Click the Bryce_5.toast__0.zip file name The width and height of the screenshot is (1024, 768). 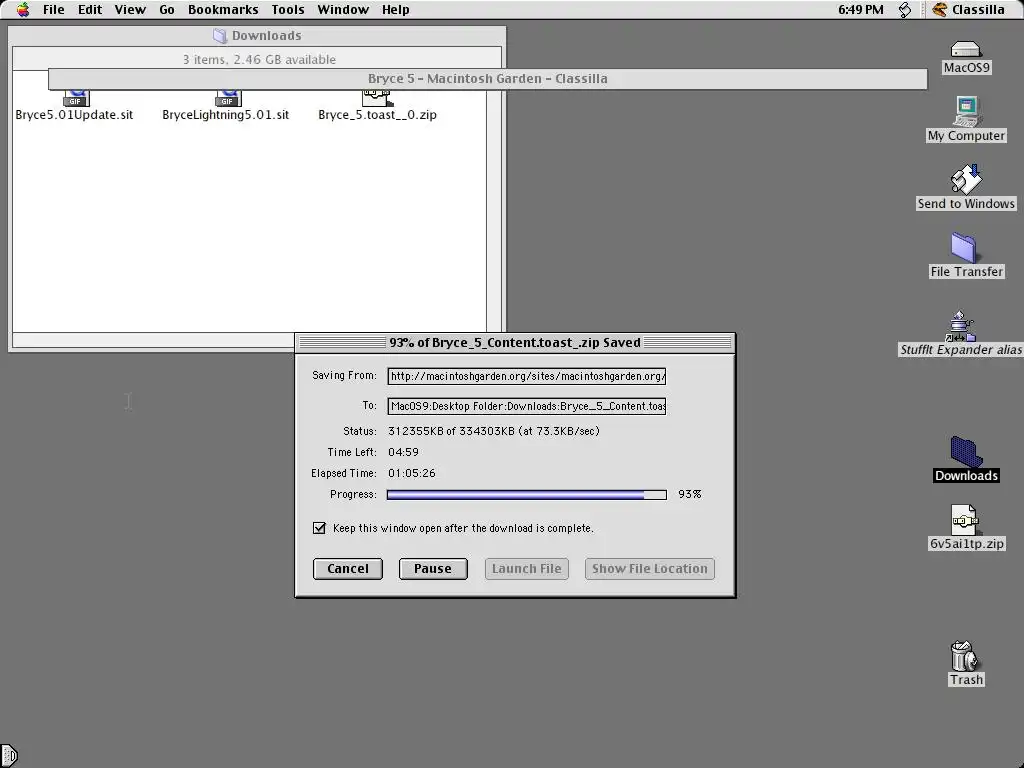point(377,115)
